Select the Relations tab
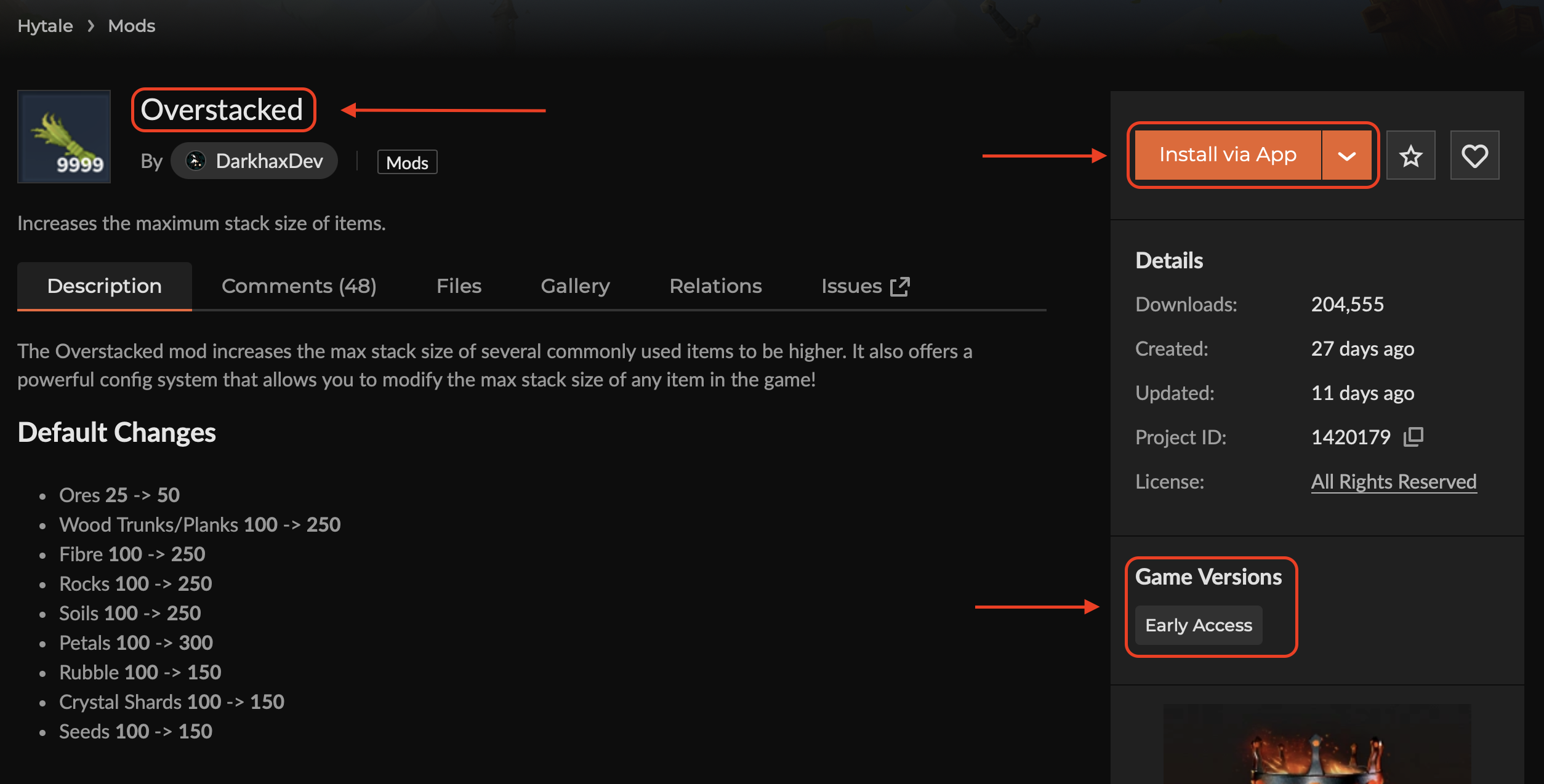Image resolution: width=1544 pixels, height=784 pixels. 715,286
